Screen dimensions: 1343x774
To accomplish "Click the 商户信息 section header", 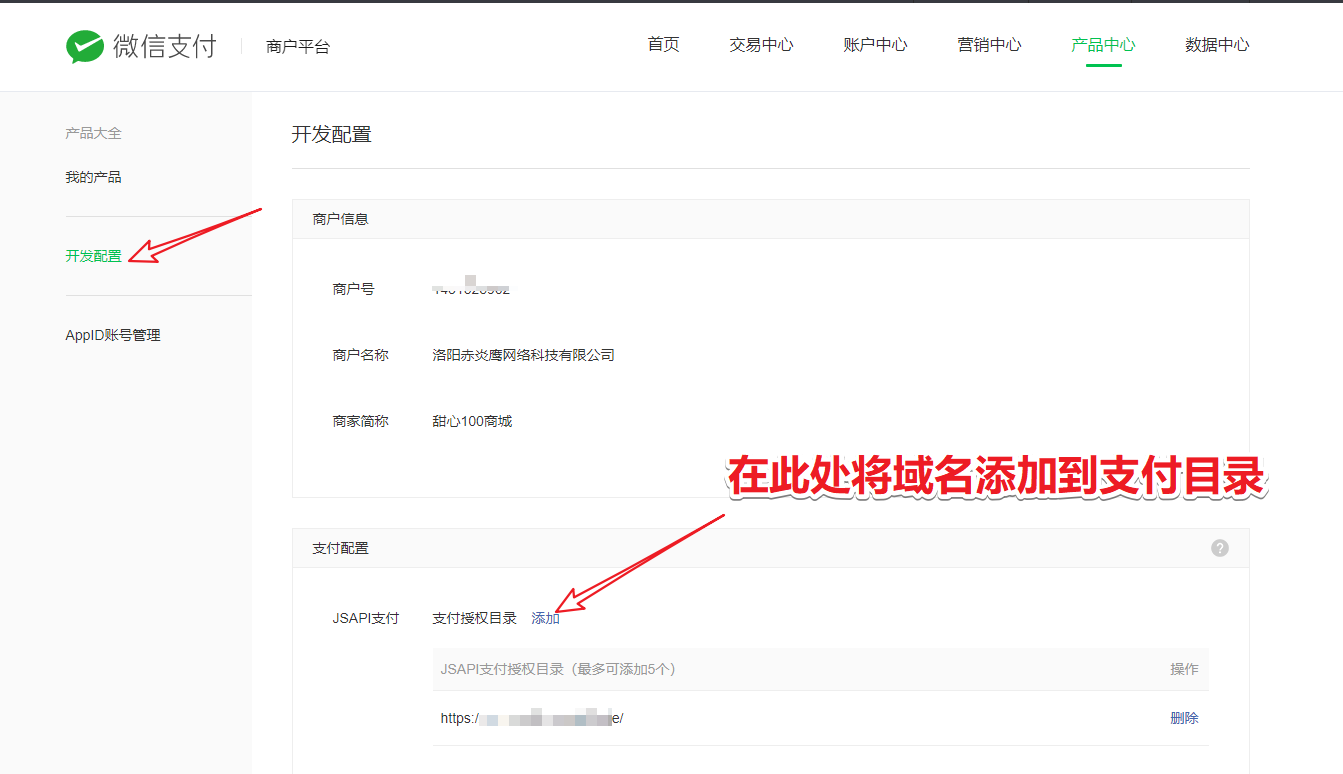I will pos(341,218).
